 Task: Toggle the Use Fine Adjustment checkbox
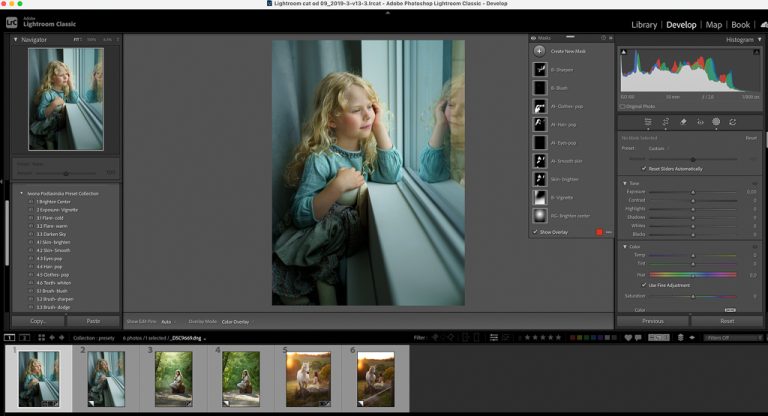pyautogui.click(x=643, y=285)
